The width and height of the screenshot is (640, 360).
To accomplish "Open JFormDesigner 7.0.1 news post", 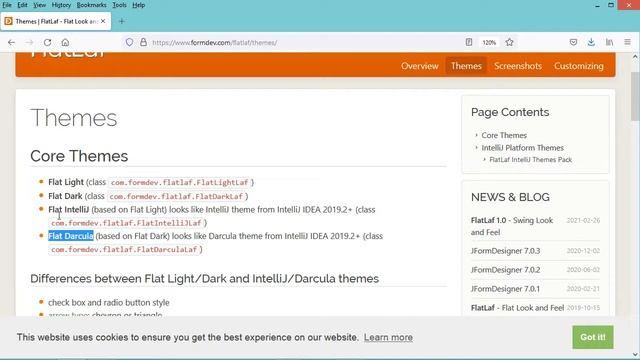I will (505, 289).
